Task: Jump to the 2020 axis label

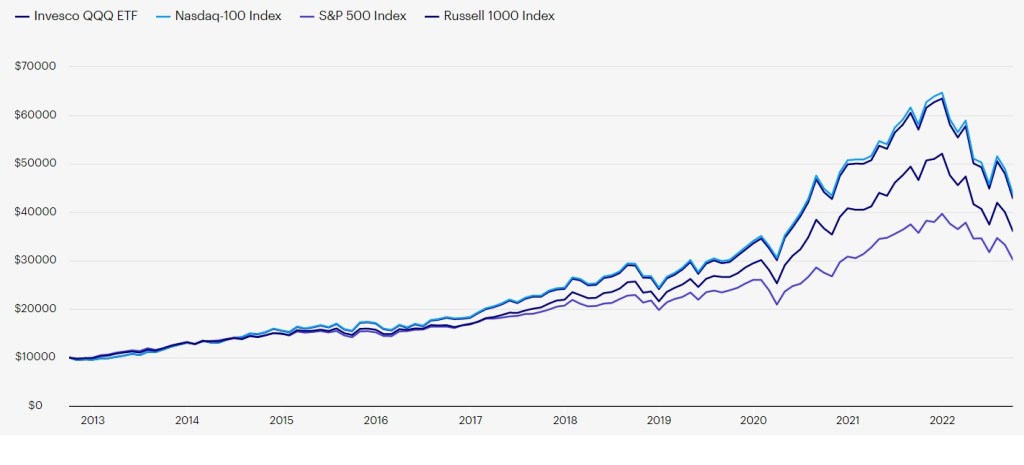Action: [753, 420]
